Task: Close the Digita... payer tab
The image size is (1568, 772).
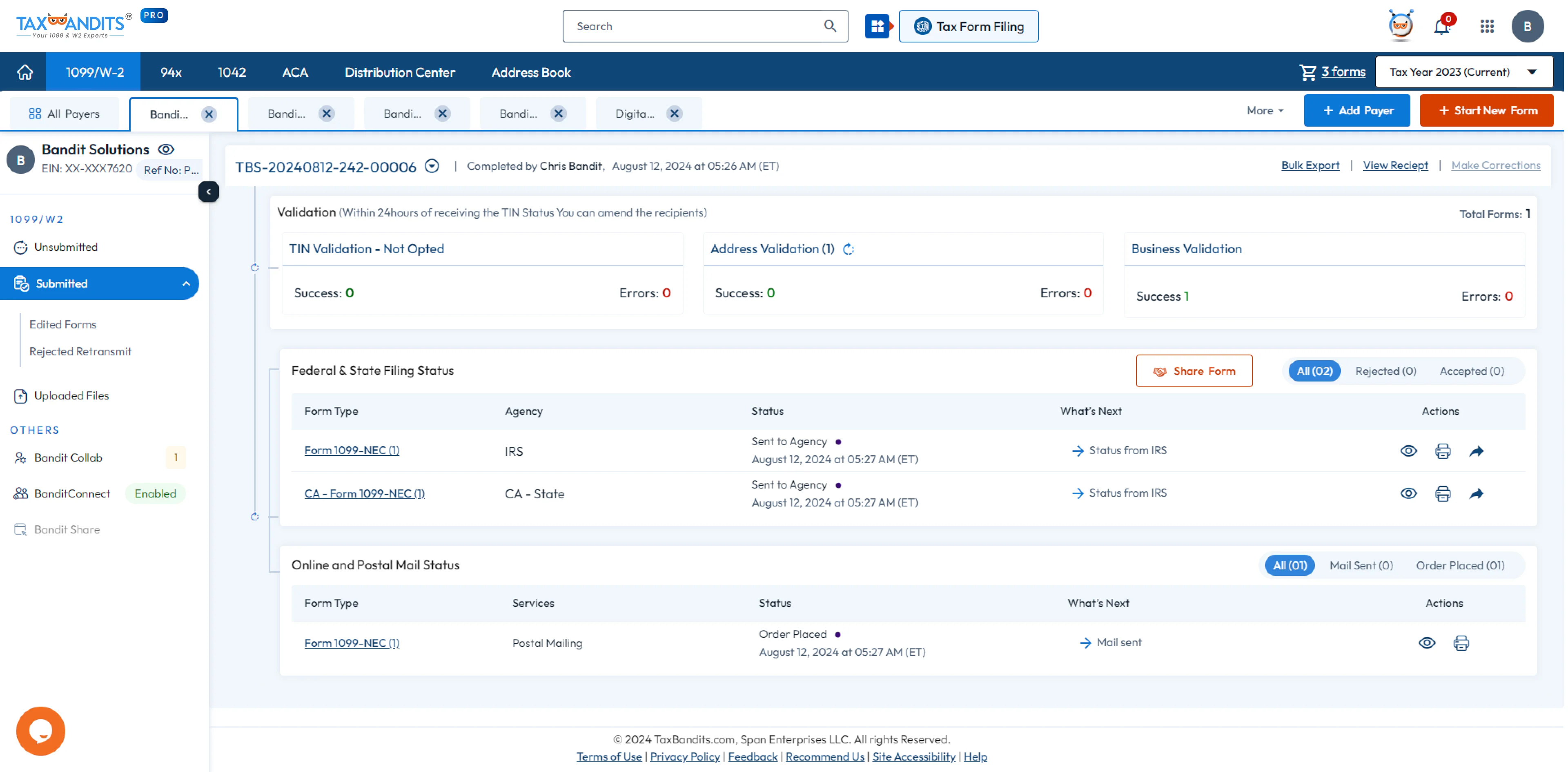Action: (675, 114)
